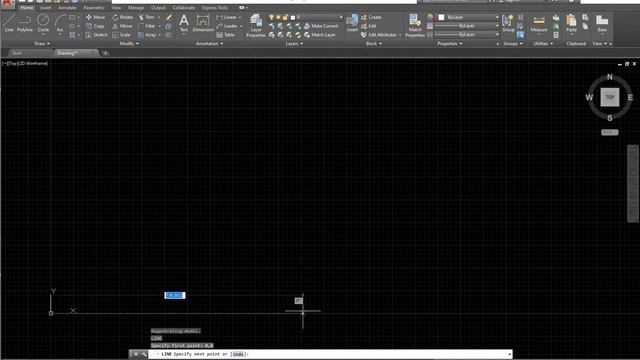Click the Group tool
This screenshot has width=640, height=360.
pyautogui.click(x=508, y=23)
